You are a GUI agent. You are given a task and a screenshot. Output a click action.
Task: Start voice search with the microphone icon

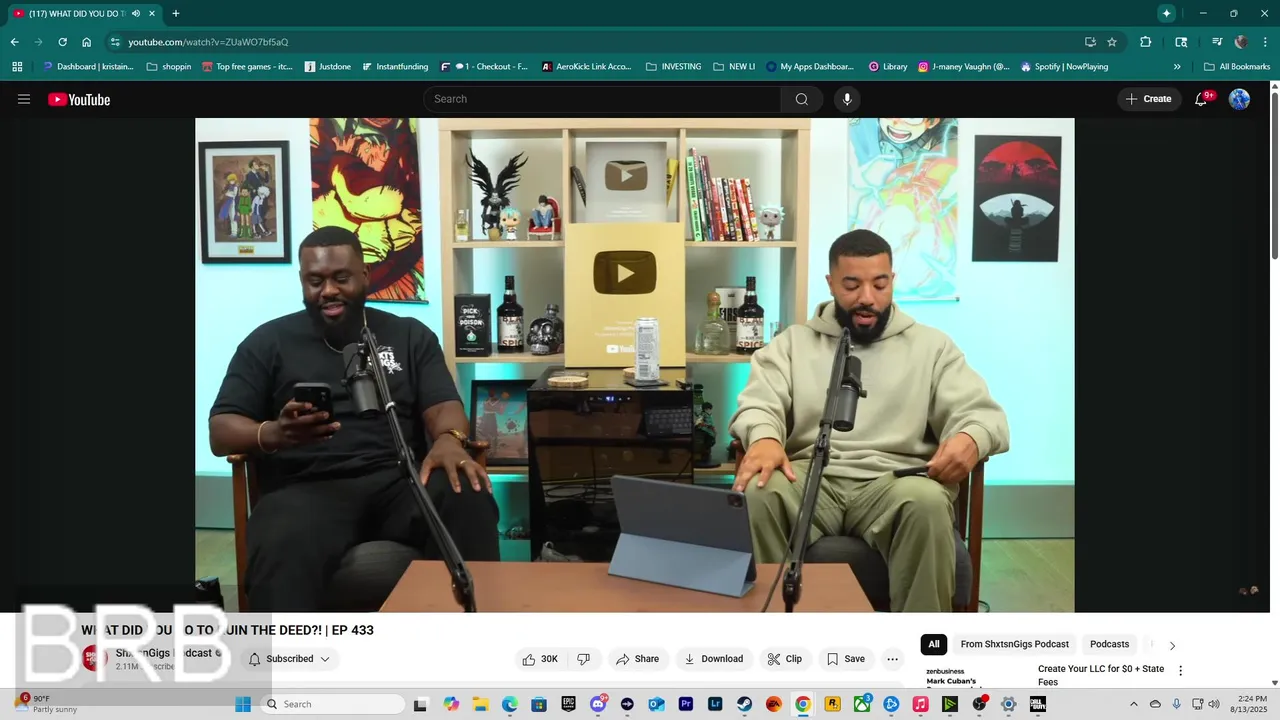coord(847,99)
